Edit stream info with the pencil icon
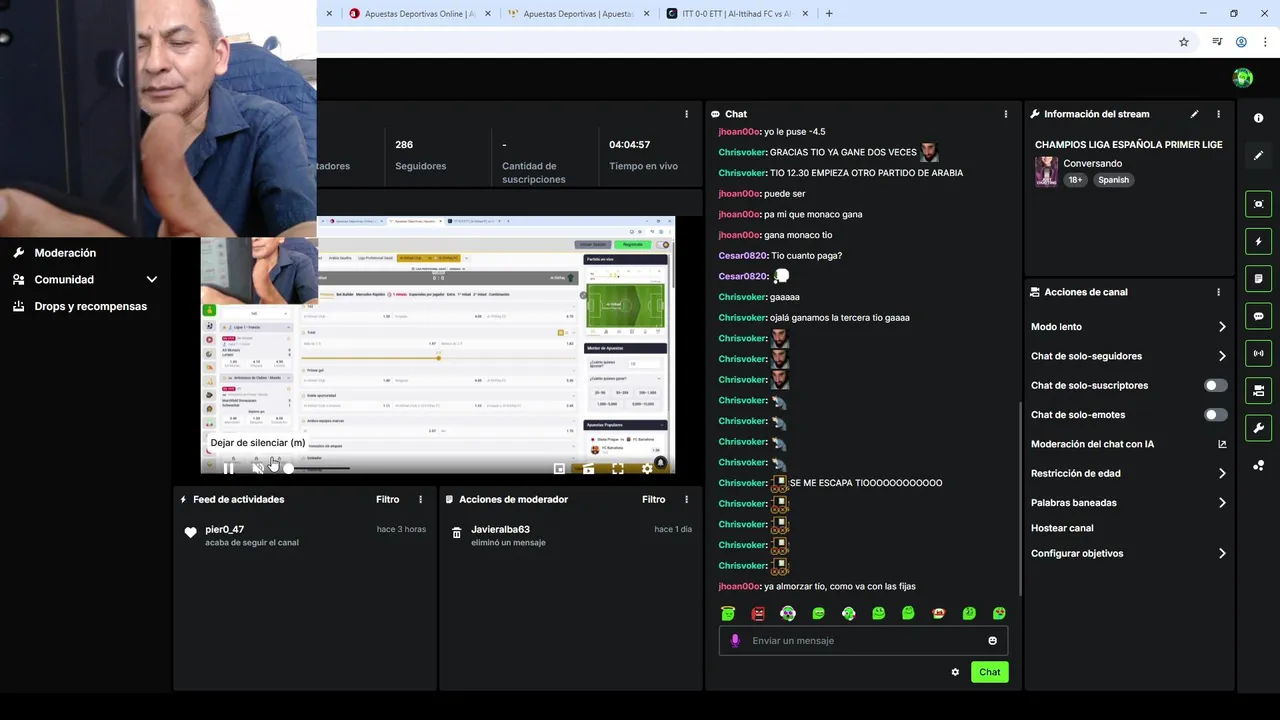 tap(1194, 114)
